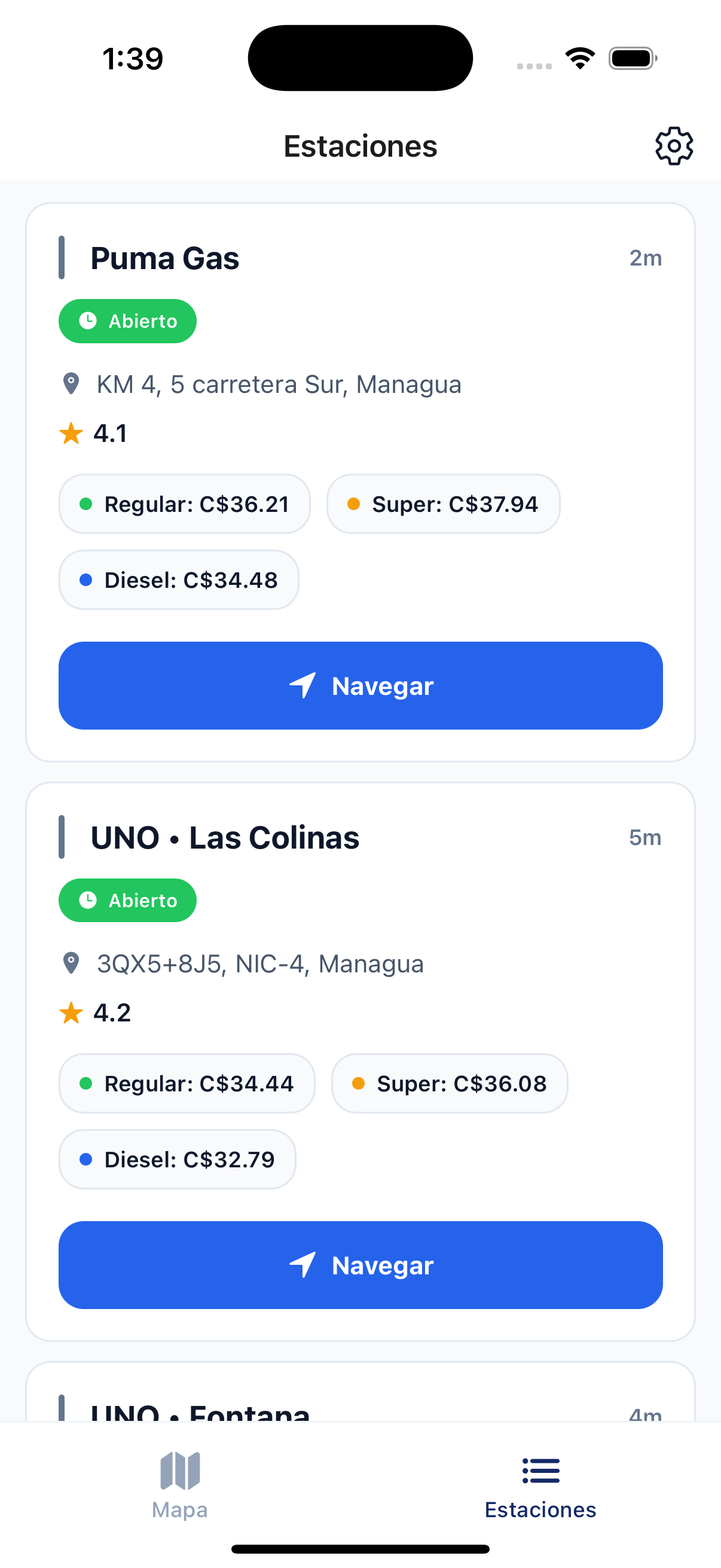
Task: Select Puma Gas Regular C$36.21 chip
Action: click(x=184, y=504)
